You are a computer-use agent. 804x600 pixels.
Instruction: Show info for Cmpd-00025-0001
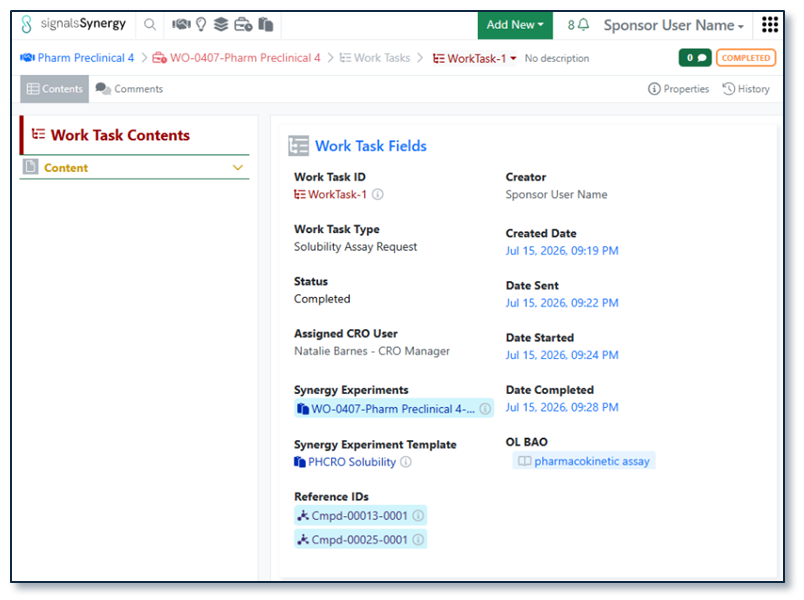[418, 539]
